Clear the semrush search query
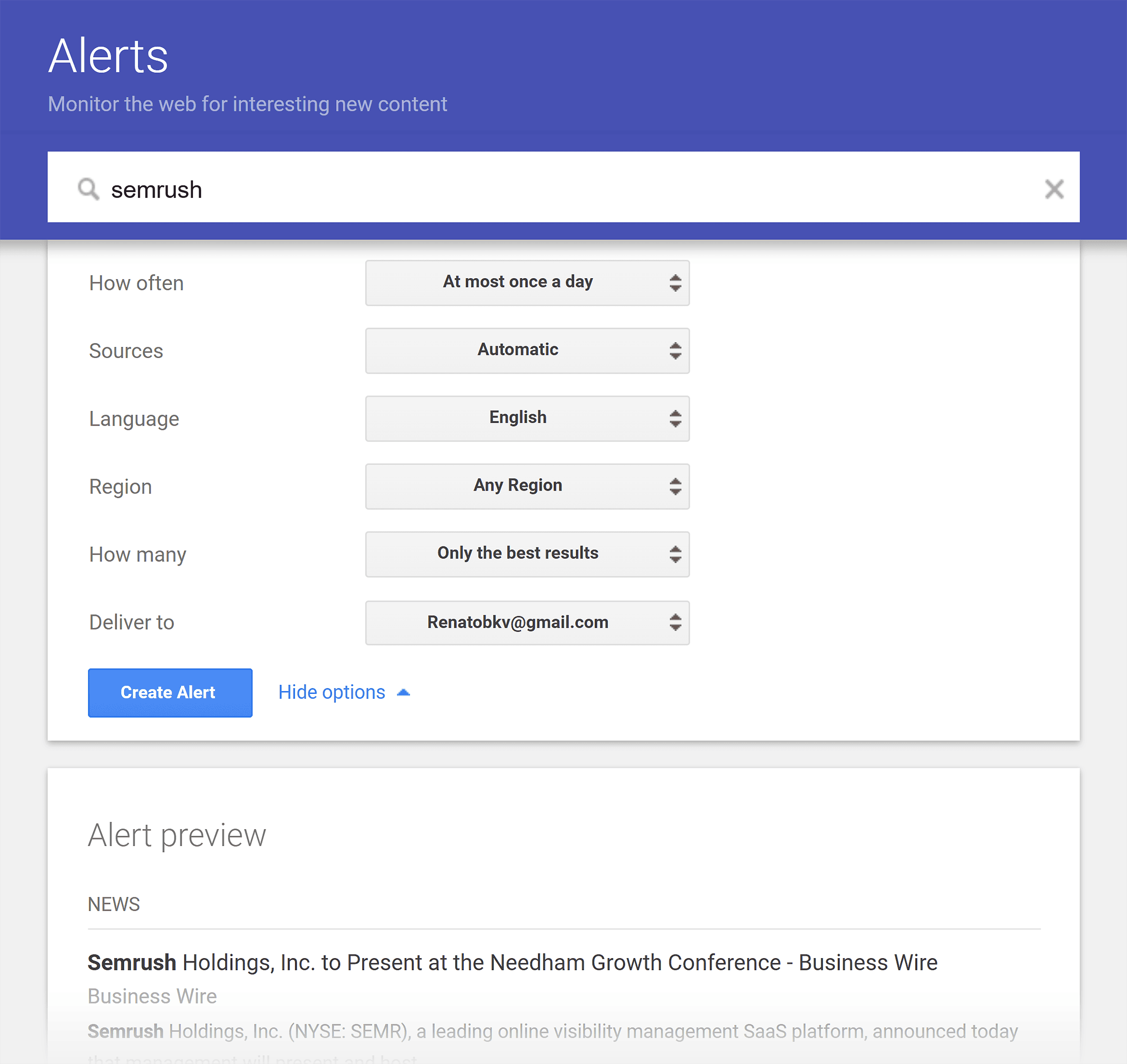 tap(1054, 189)
